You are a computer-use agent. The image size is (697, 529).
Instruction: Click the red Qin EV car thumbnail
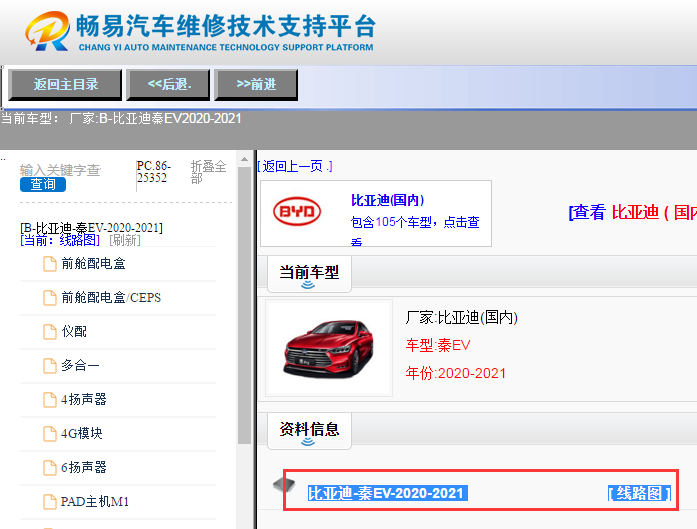pyautogui.click(x=329, y=348)
